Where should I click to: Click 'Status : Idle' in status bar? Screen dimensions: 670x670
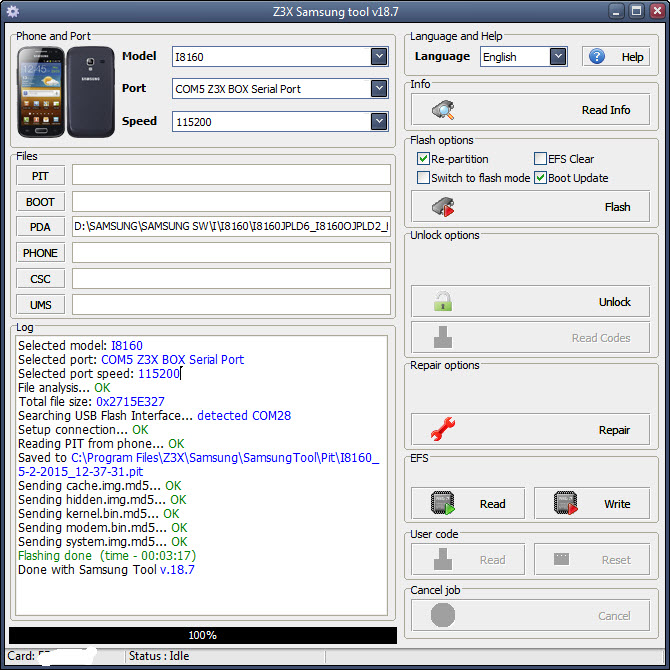[x=159, y=656]
